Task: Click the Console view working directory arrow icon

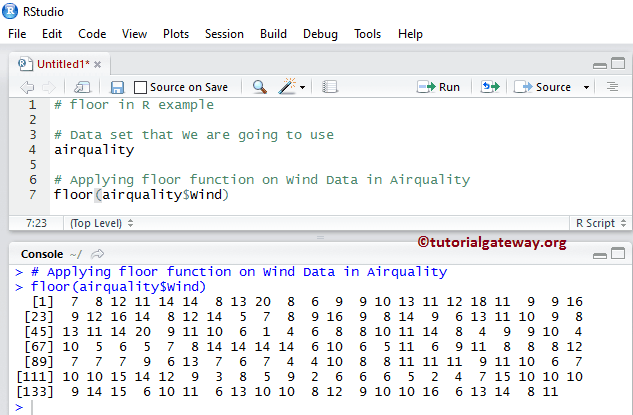Action: coord(97,254)
